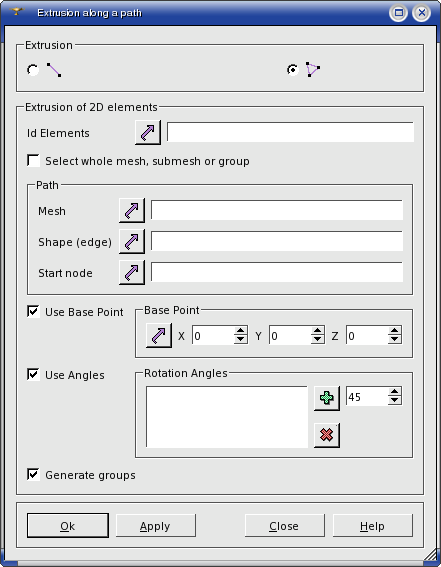
Task: Uncheck Use Base Point checkbox
Action: click(34, 311)
